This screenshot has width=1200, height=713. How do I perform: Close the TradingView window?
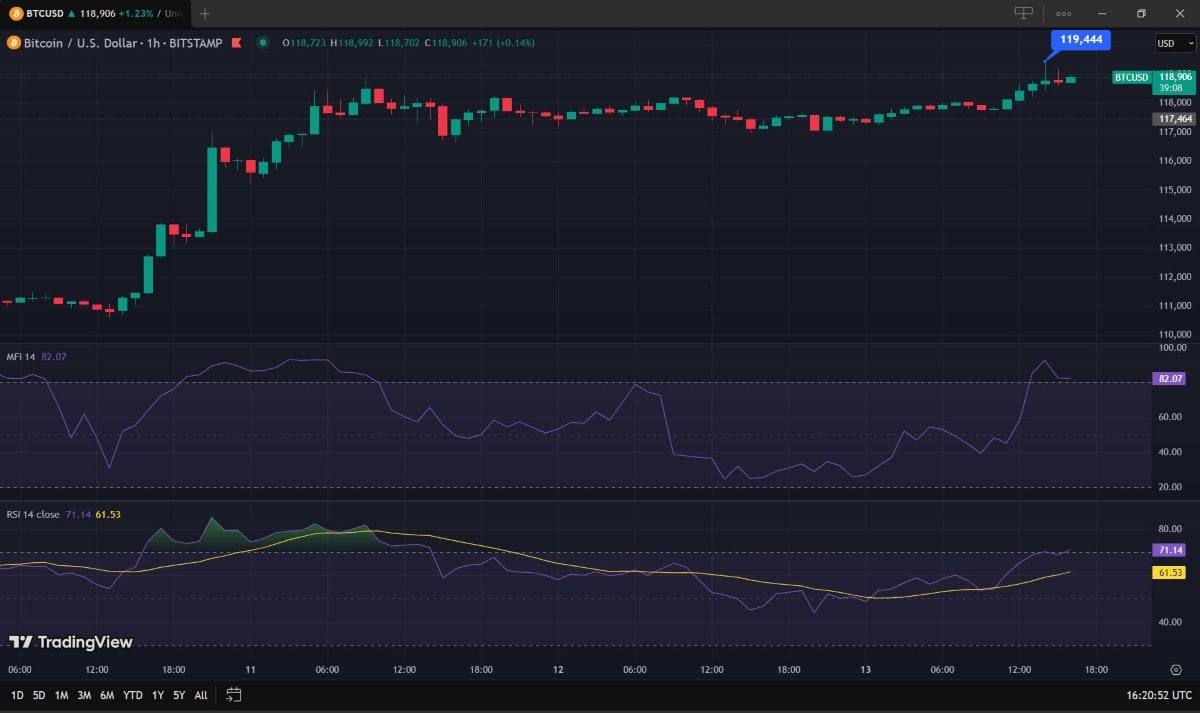[1179, 13]
